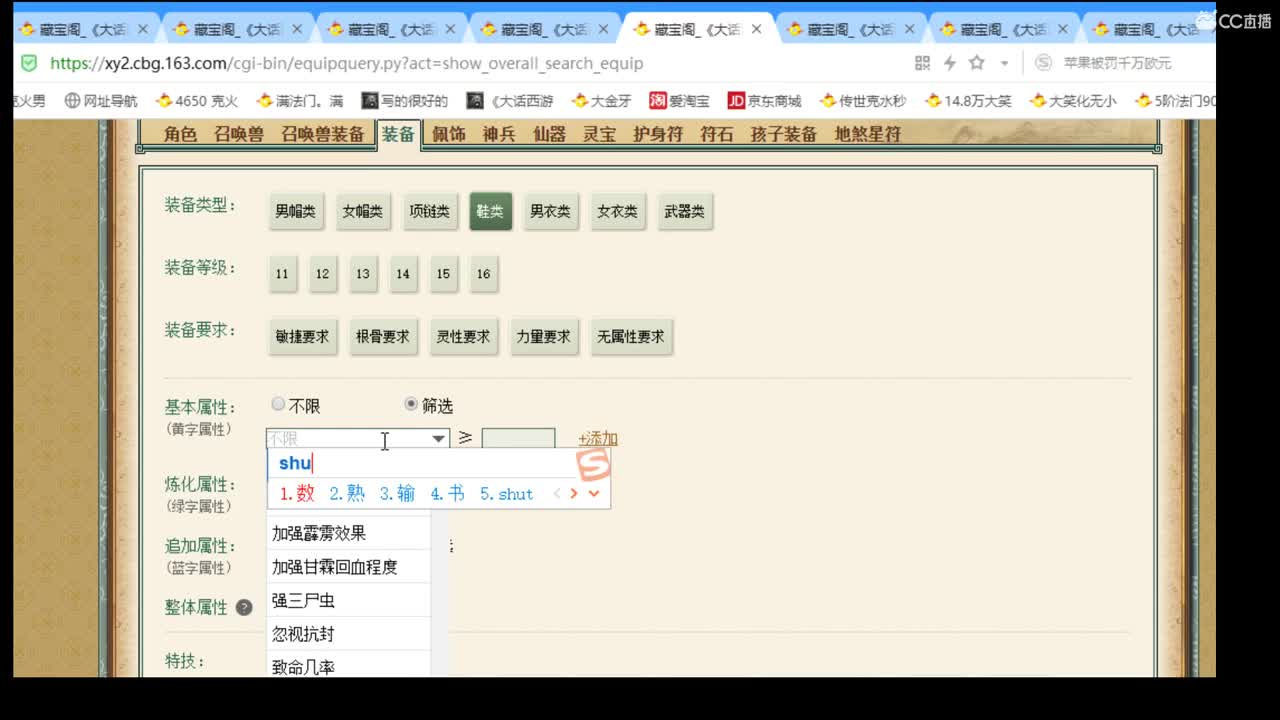
Task: Go to previous IME candidate page arrow
Action: [x=557, y=493]
